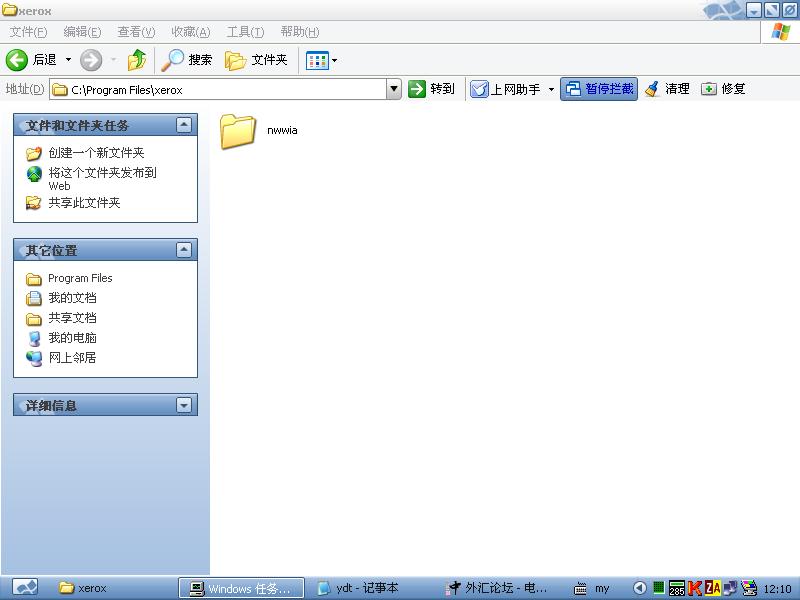The height and width of the screenshot is (600, 800).
Task: Click the address bar path field
Action: coord(218,89)
